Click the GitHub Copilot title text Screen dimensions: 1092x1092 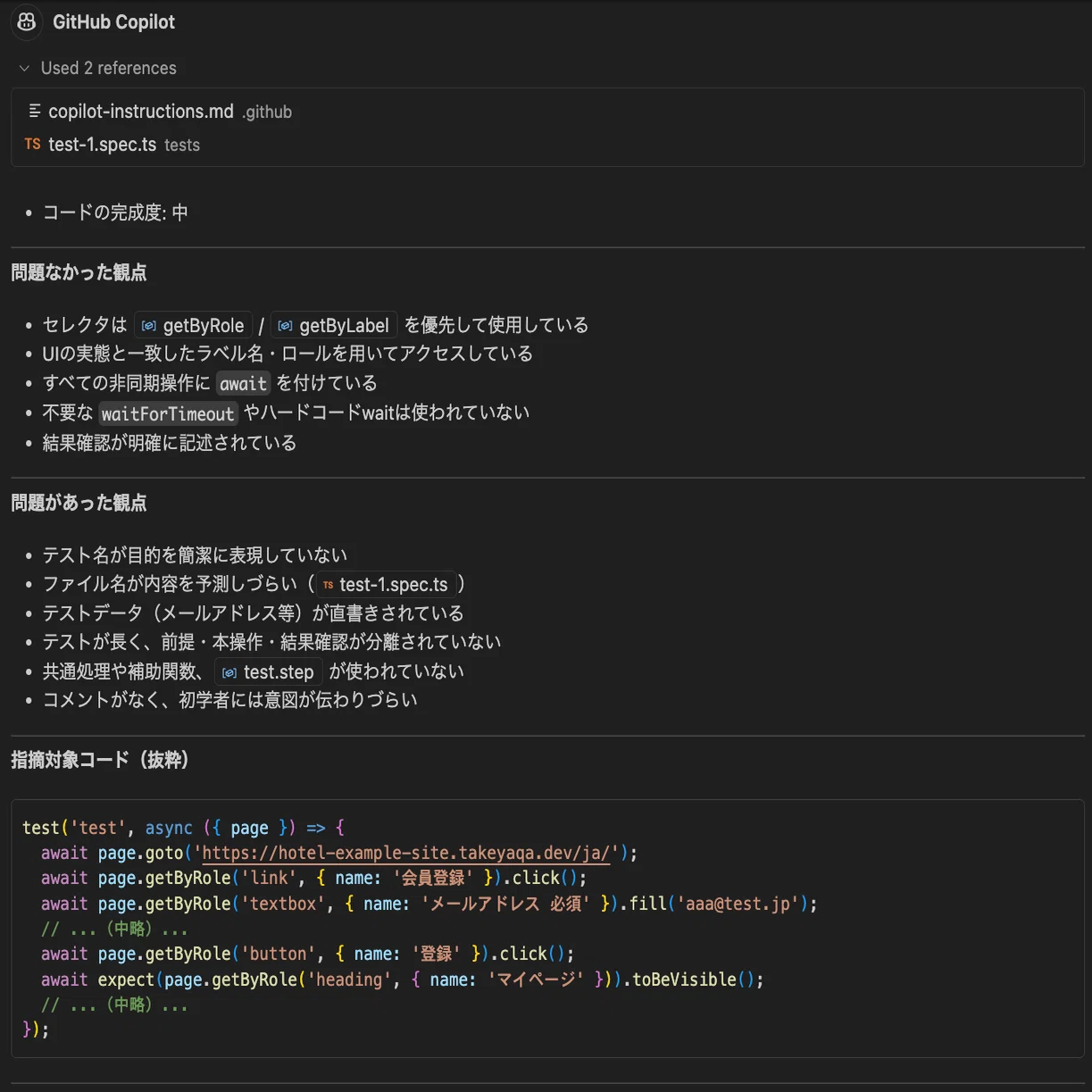pos(113,22)
